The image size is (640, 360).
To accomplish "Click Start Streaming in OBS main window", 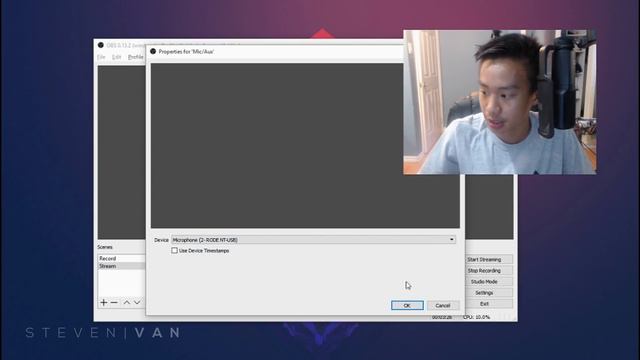I will pyautogui.click(x=484, y=260).
